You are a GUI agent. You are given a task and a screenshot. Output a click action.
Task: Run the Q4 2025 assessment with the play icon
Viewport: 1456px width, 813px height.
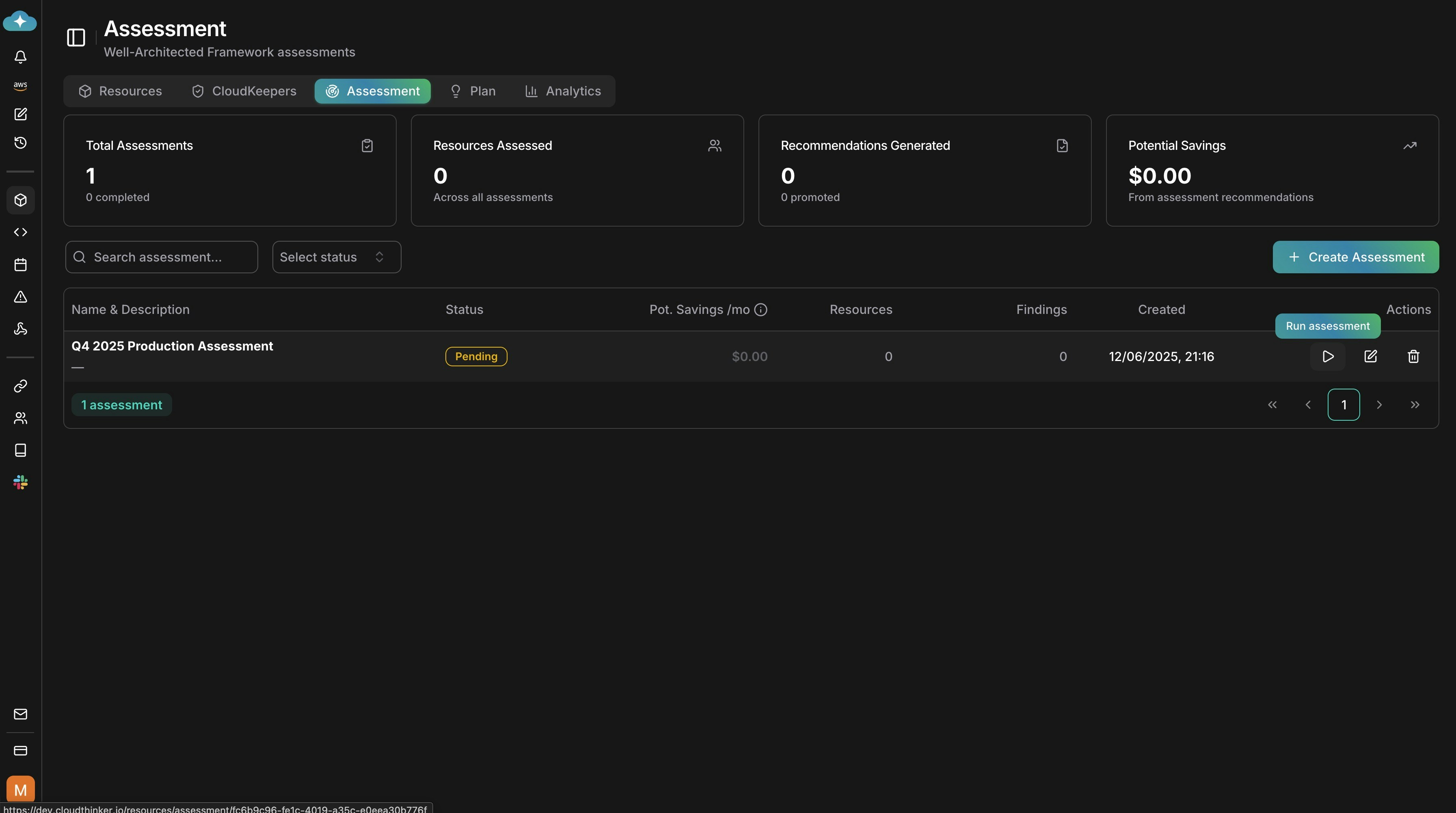click(x=1328, y=356)
